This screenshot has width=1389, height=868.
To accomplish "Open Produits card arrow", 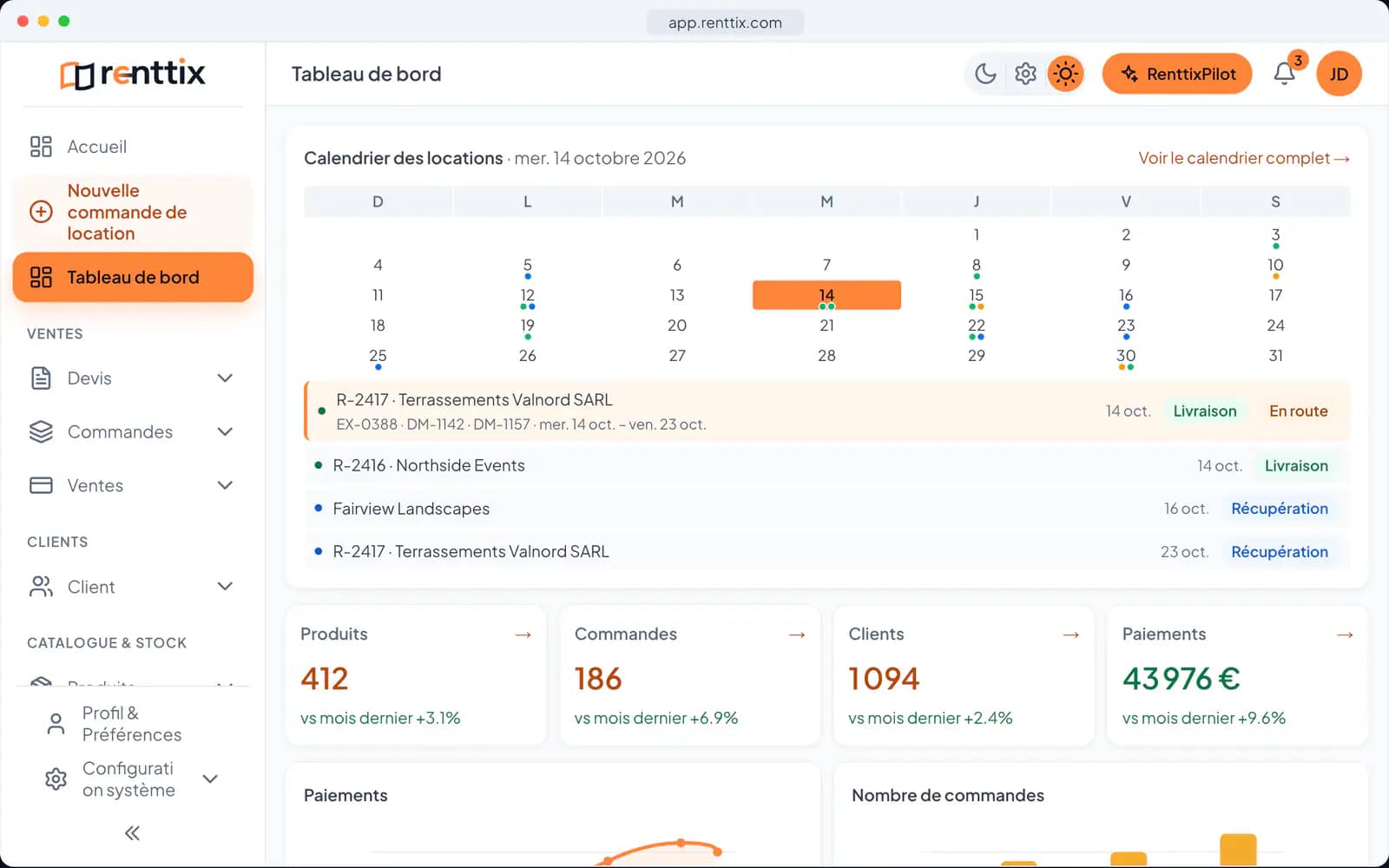I will pyautogui.click(x=523, y=635).
